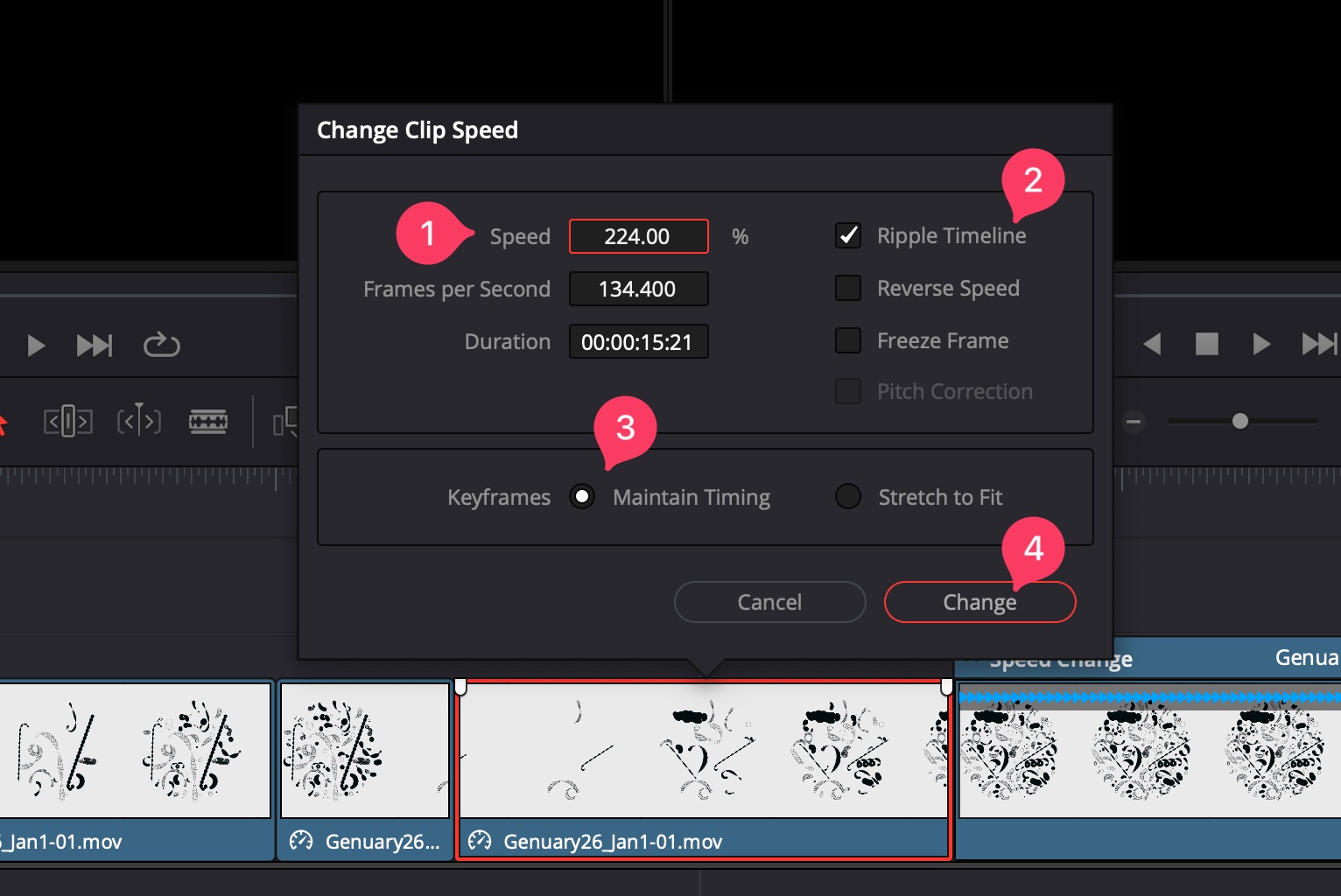
Task: Click the blue retime arrows bar
Action: click(1149, 697)
